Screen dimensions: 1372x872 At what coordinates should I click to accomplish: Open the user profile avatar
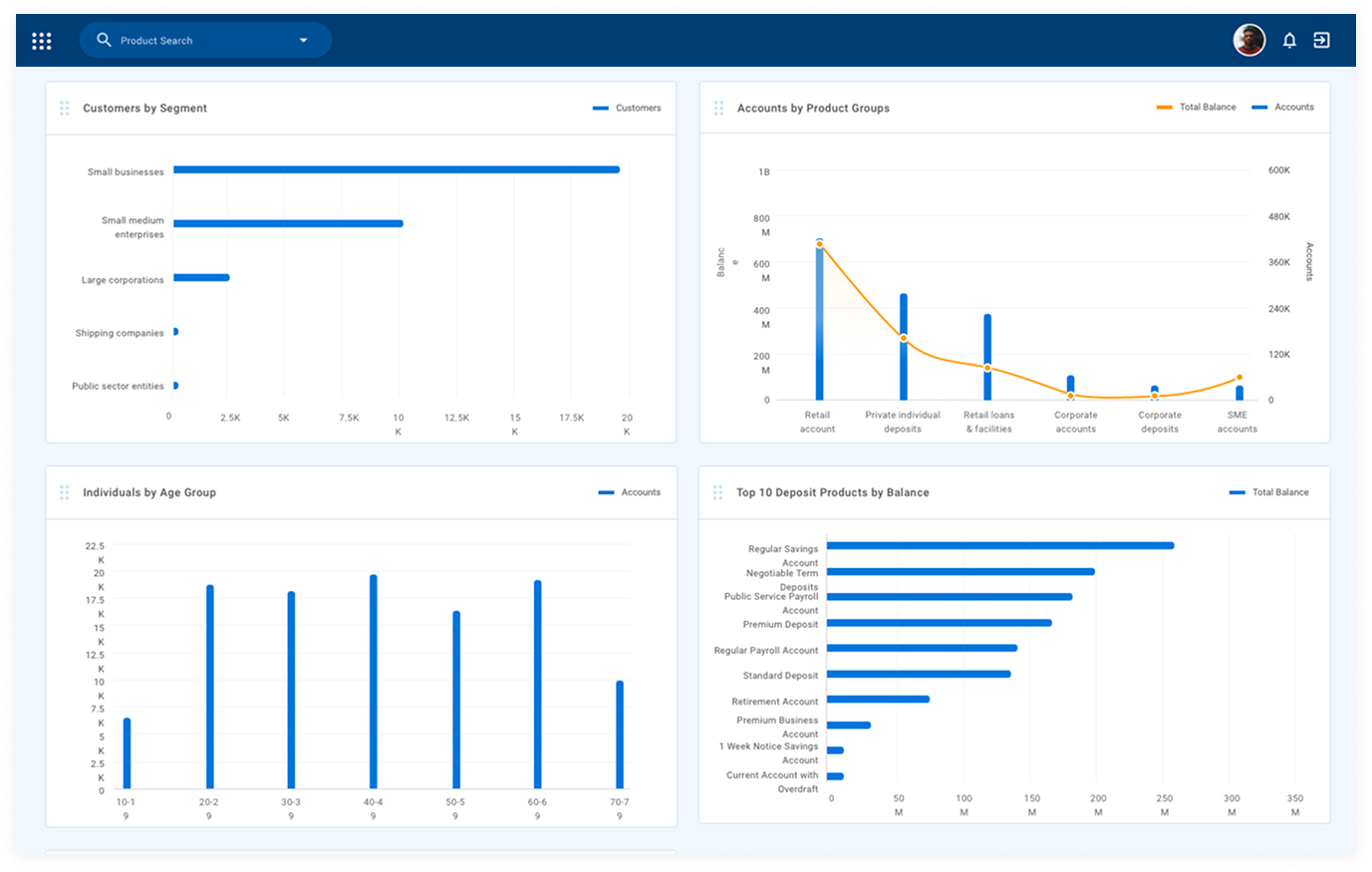click(1249, 40)
